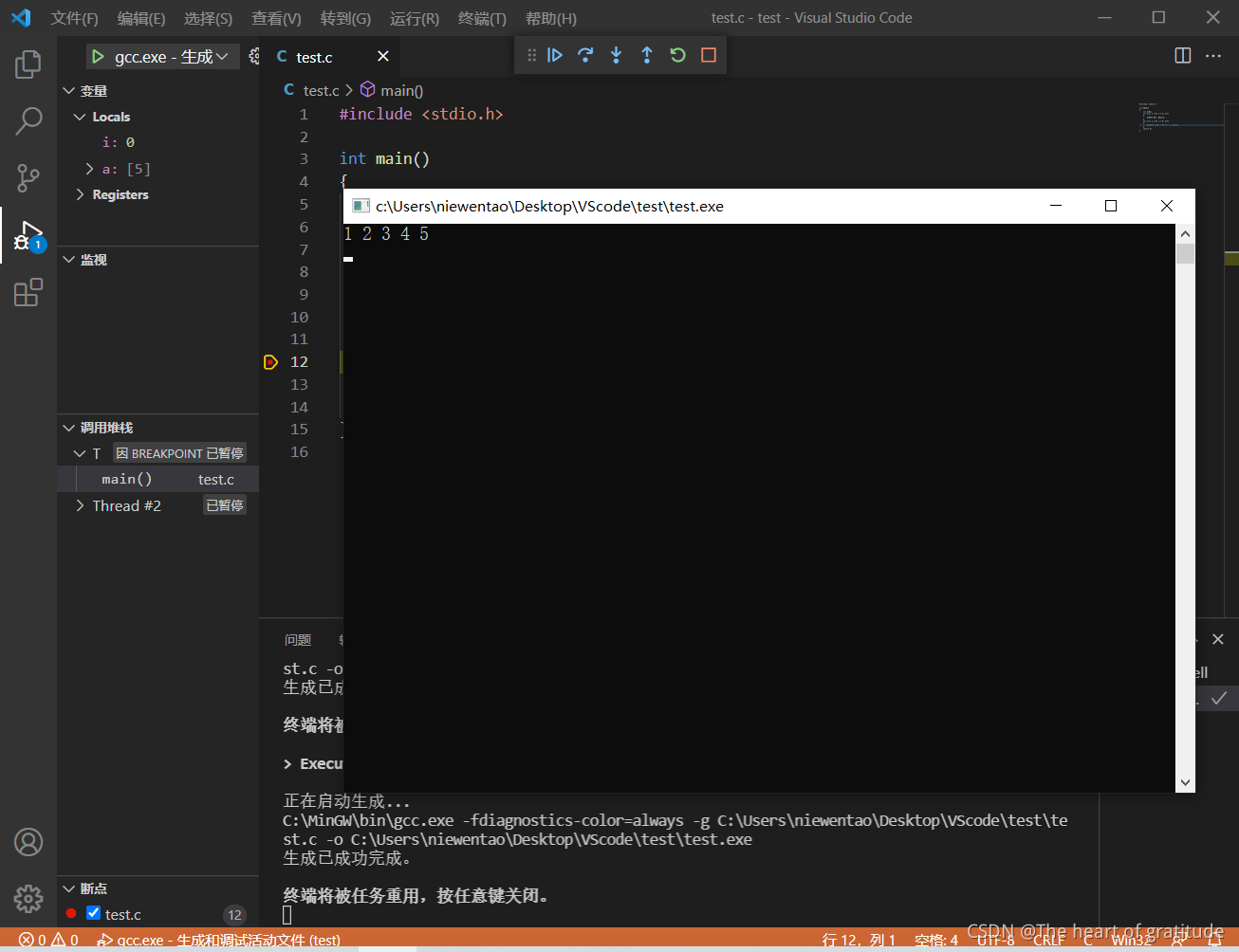The height and width of the screenshot is (952, 1239).
Task: Open the 终端(T) menu
Action: (x=482, y=18)
